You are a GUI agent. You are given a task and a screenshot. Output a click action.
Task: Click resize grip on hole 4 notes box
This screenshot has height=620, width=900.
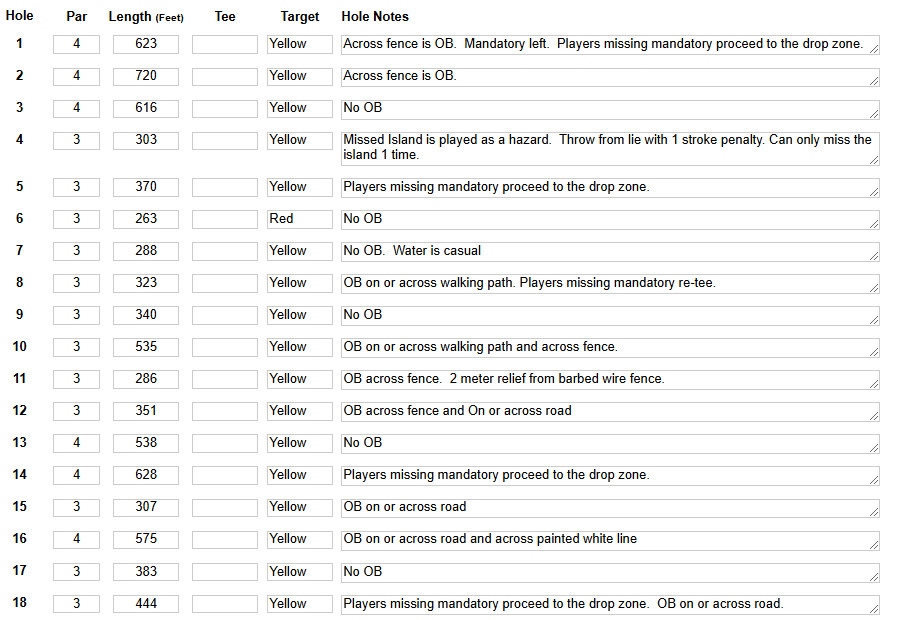tap(874, 160)
